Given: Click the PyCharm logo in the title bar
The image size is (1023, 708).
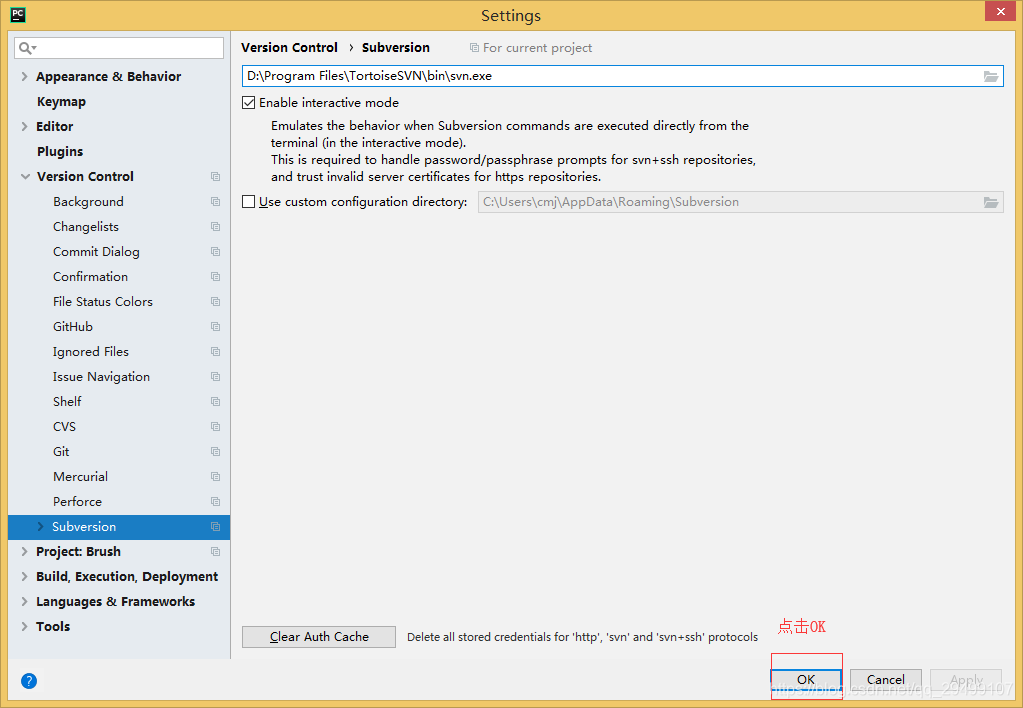Looking at the screenshot, I should [18, 14].
